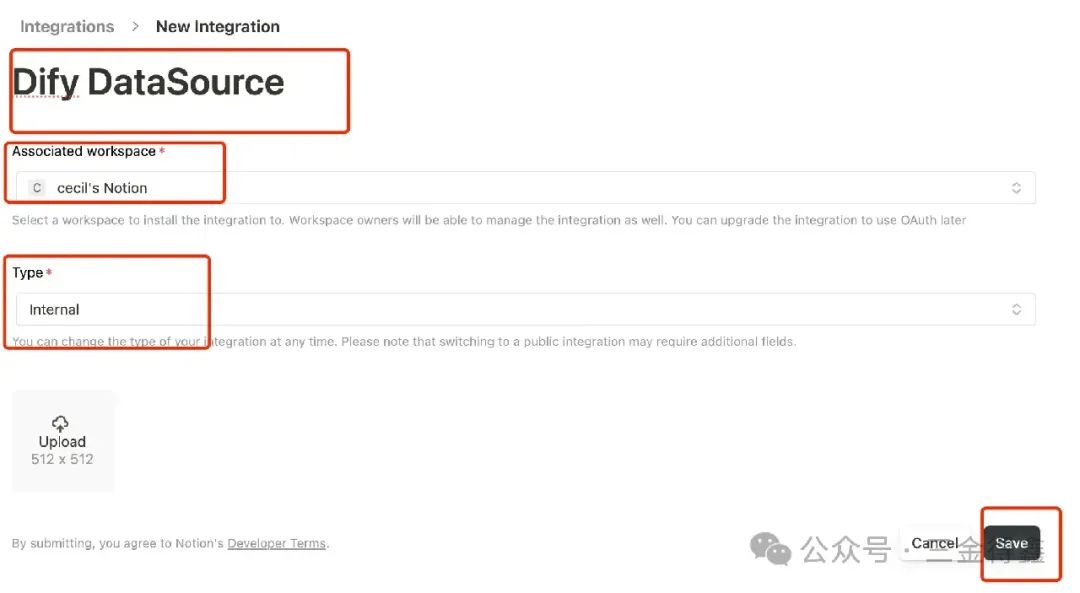Click the cloud upload icon
The image size is (1080, 593).
pyautogui.click(x=61, y=423)
